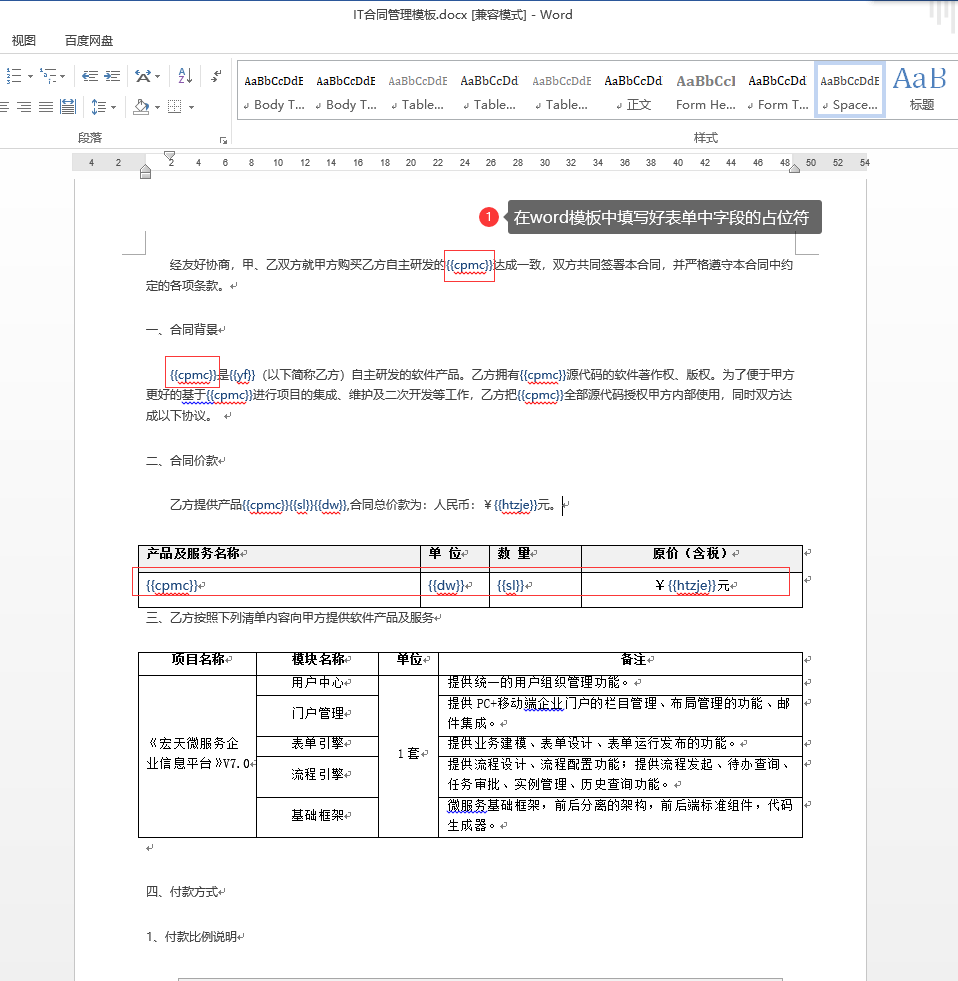
Task: Click hanging indent marker on ruler
Action: click(145, 169)
